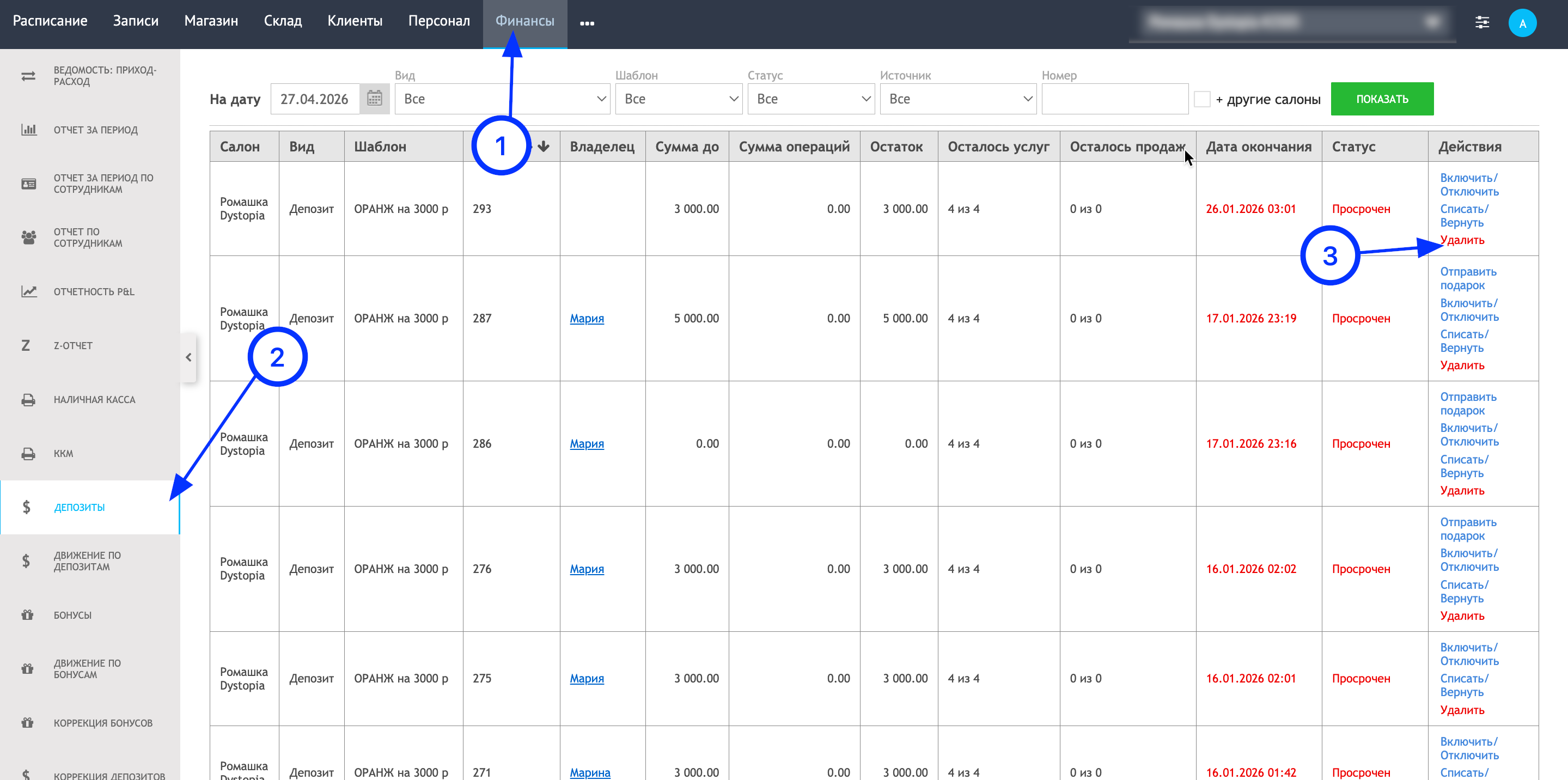The image size is (1568, 780).
Task: Expand the Шаблон filter dropdown
Action: (679, 99)
